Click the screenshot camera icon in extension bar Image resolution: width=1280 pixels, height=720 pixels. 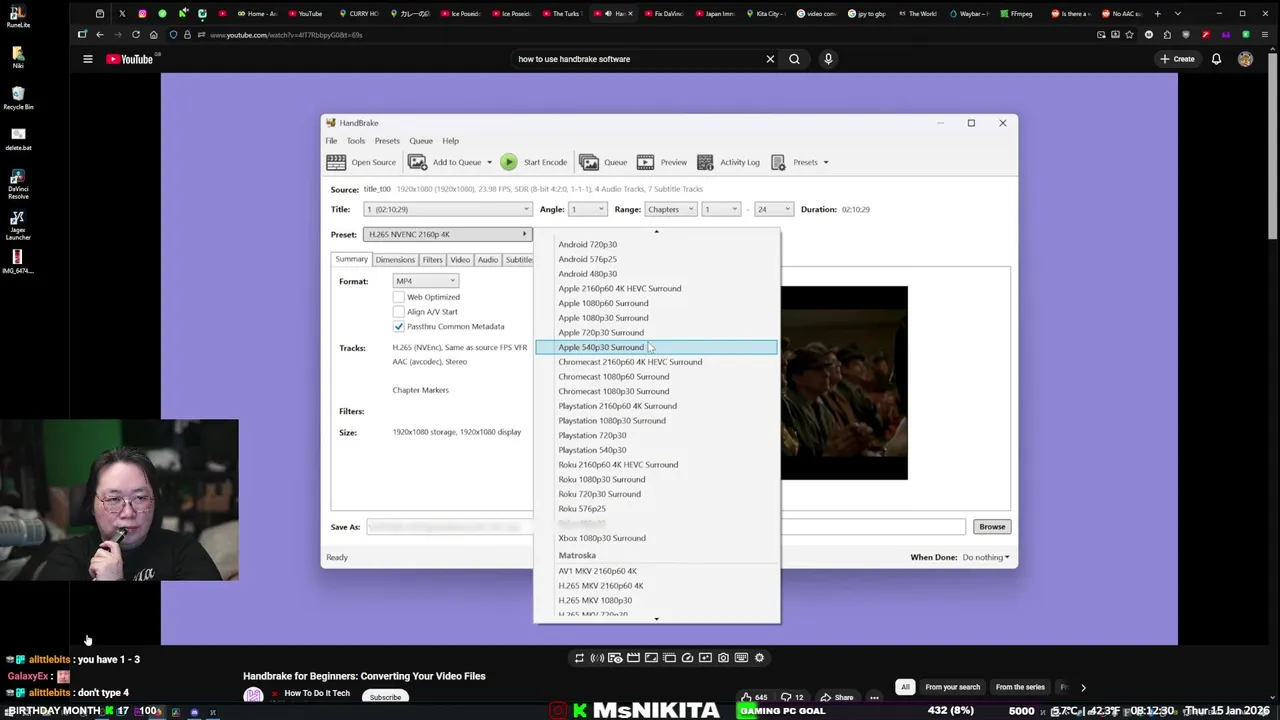pyautogui.click(x=723, y=657)
